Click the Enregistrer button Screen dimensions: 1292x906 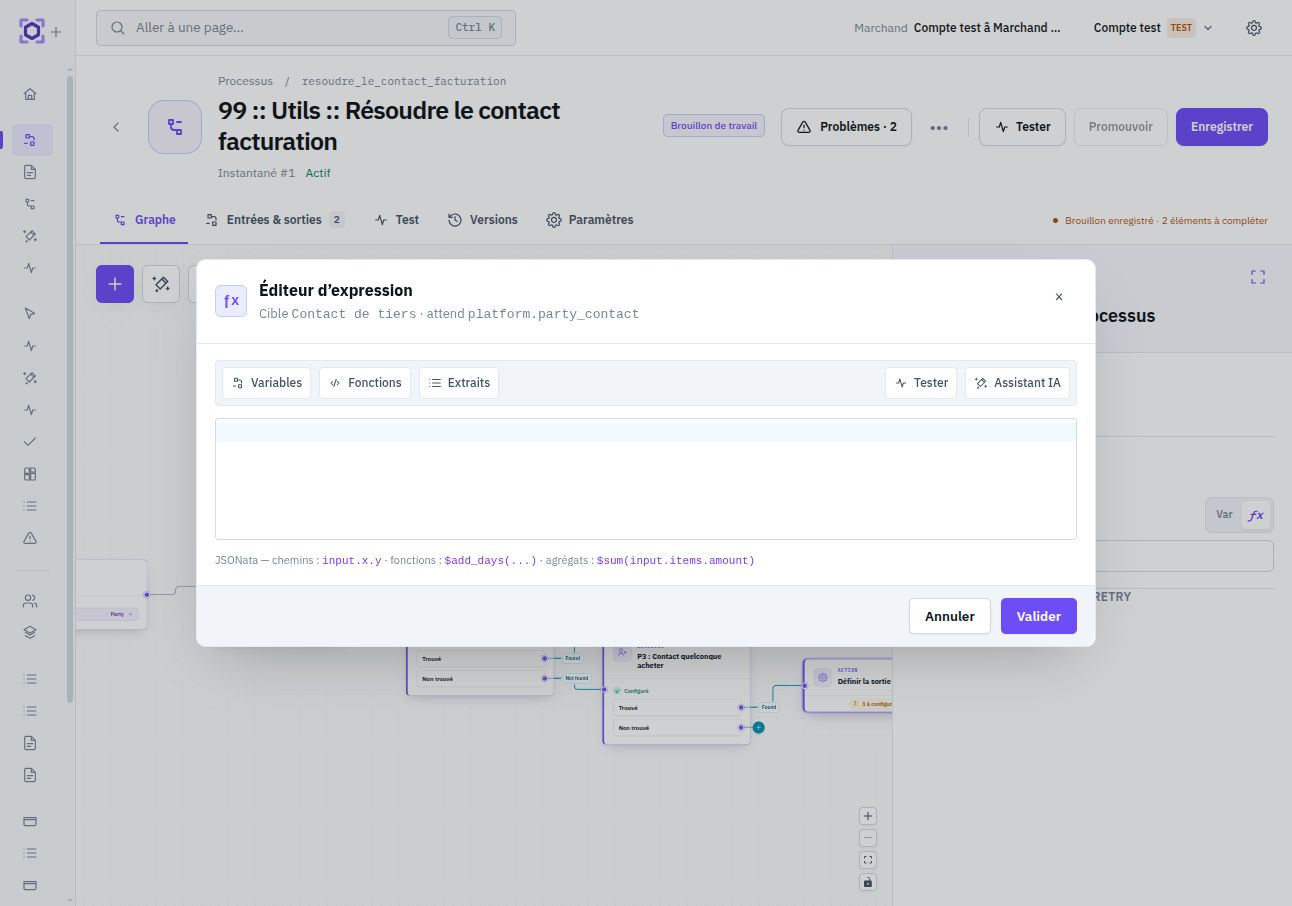point(1222,127)
